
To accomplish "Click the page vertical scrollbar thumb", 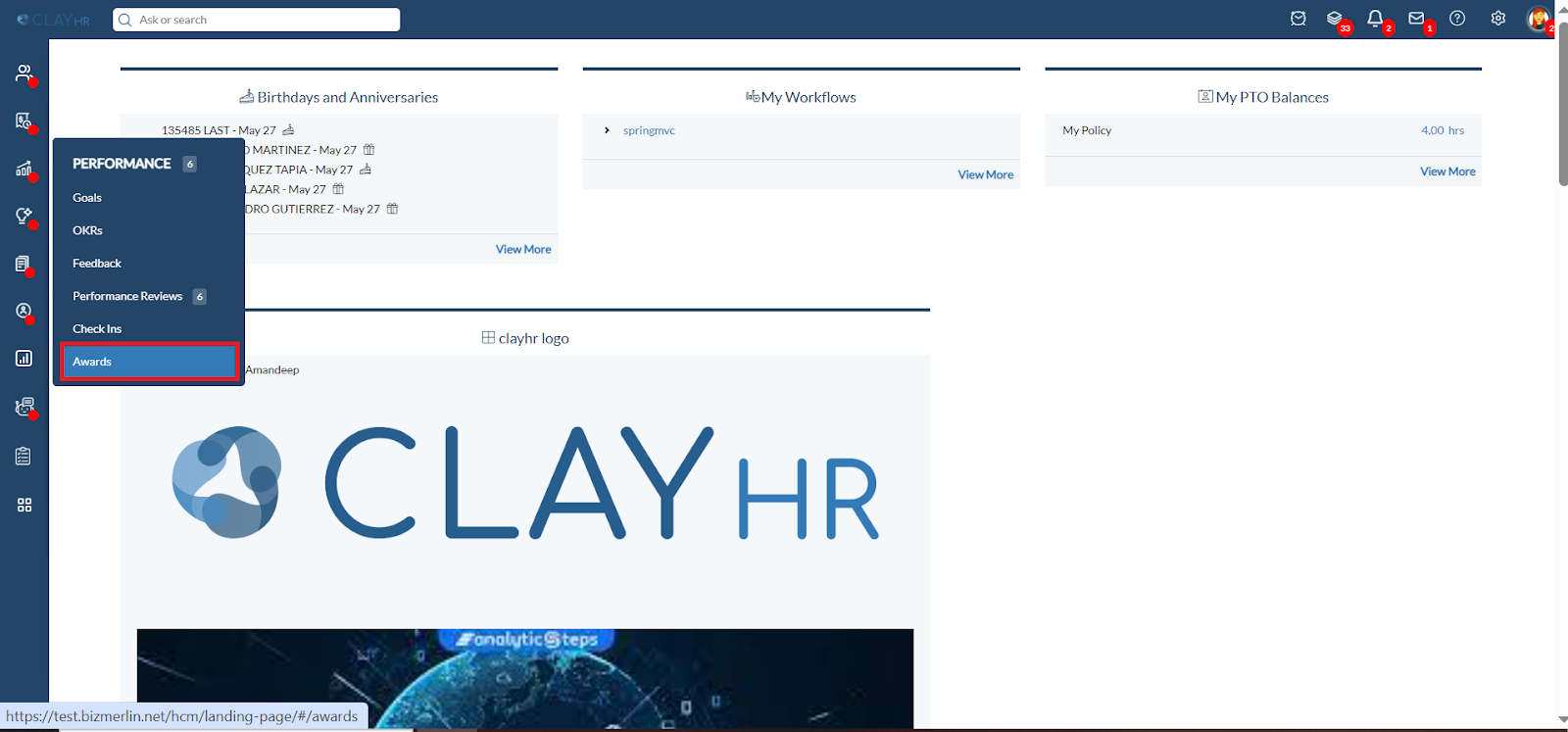I will pyautogui.click(x=1562, y=103).
